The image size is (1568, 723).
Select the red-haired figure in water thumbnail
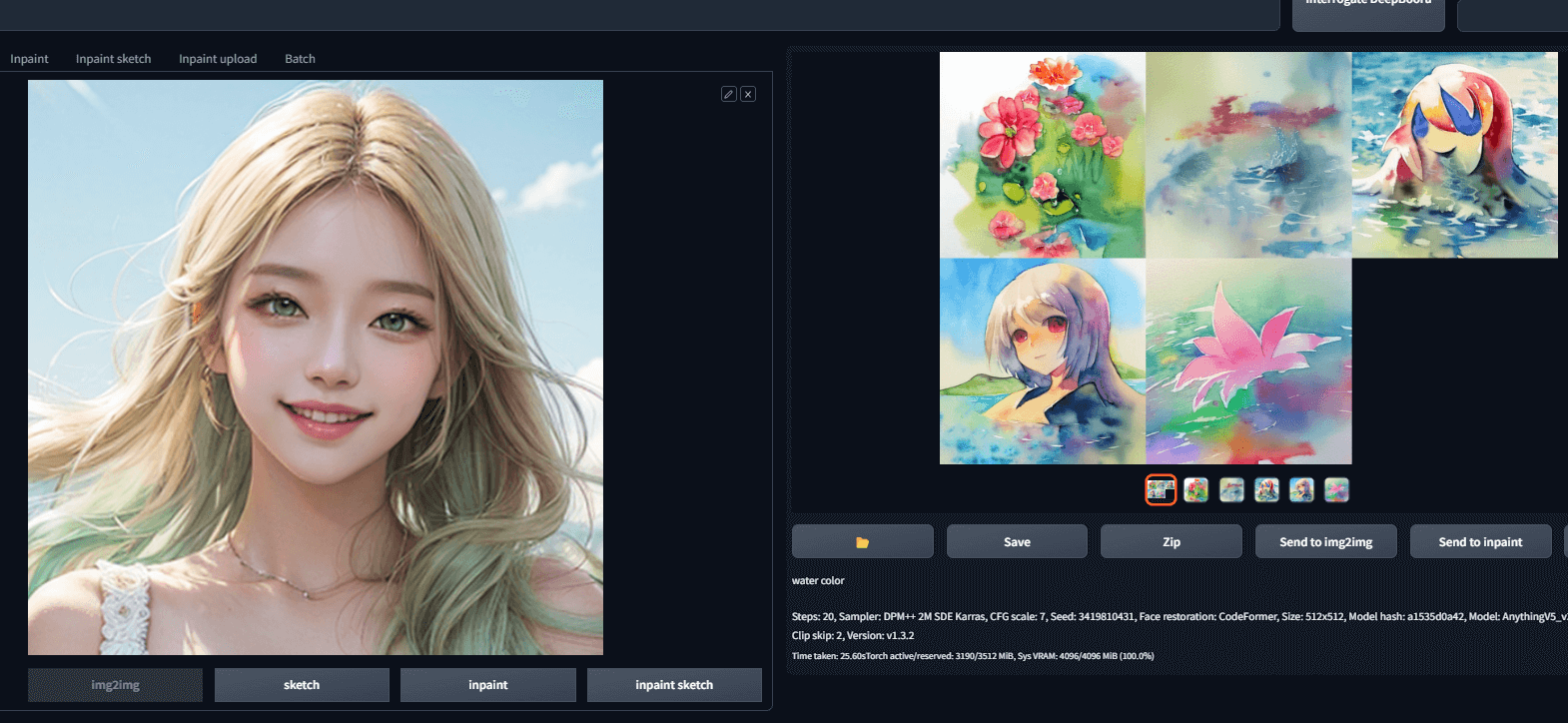coord(1266,489)
